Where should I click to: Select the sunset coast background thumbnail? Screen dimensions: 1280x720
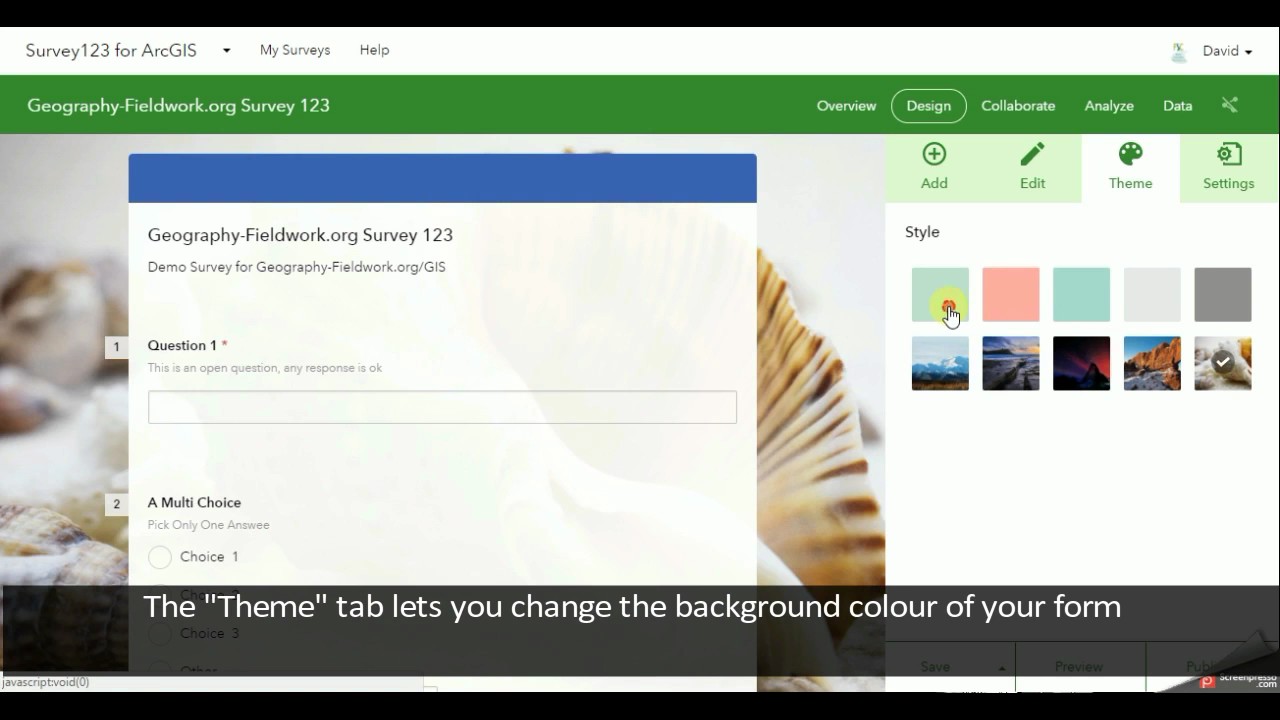pos(1011,363)
